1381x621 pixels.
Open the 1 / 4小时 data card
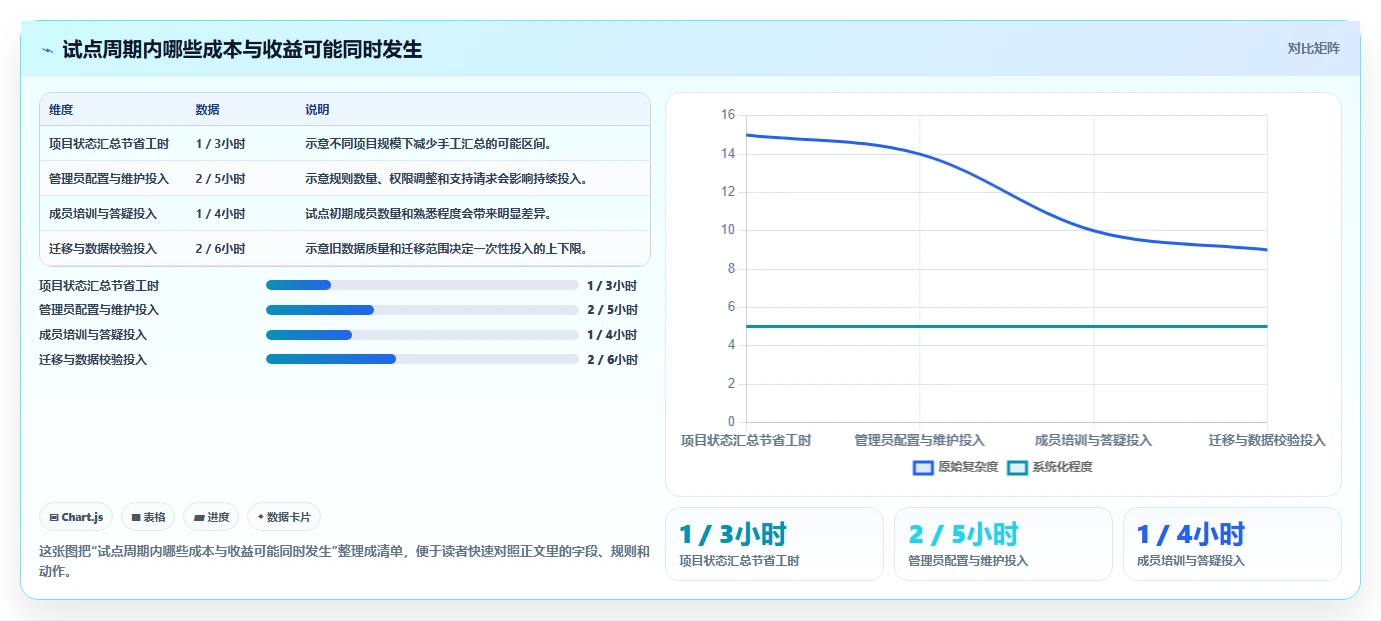(1232, 544)
